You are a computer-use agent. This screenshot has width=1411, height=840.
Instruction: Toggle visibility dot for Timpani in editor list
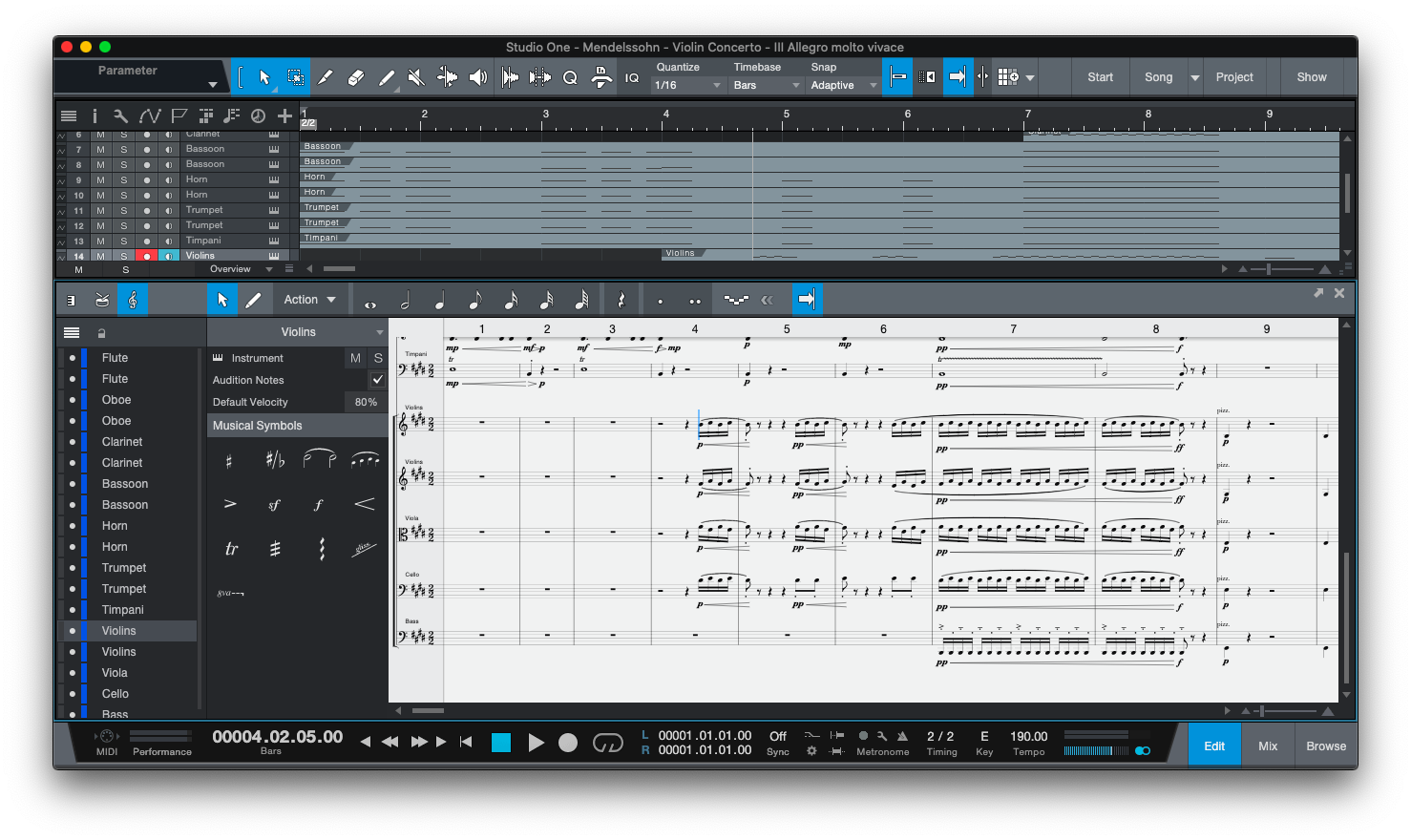[x=72, y=610]
